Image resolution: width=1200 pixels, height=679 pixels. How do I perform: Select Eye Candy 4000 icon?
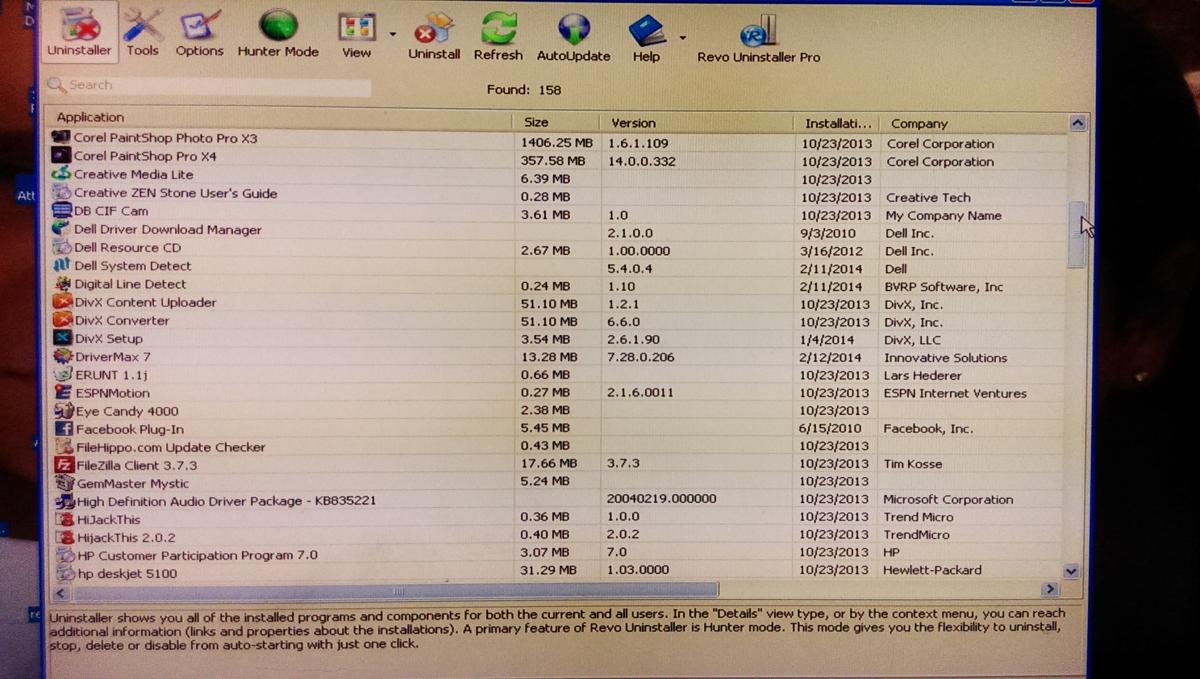click(65, 410)
